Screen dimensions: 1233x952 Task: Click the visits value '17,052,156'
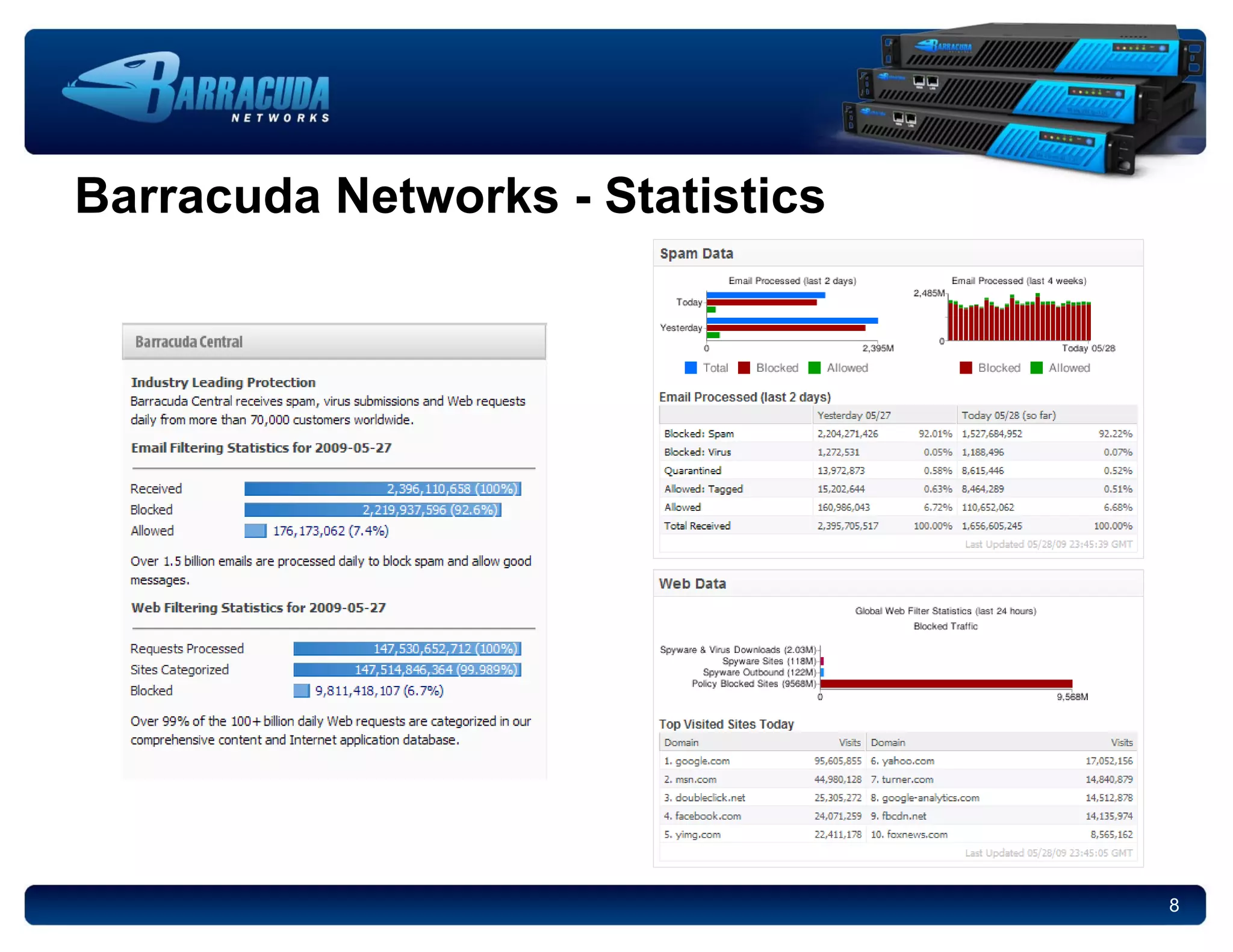coord(1109,761)
